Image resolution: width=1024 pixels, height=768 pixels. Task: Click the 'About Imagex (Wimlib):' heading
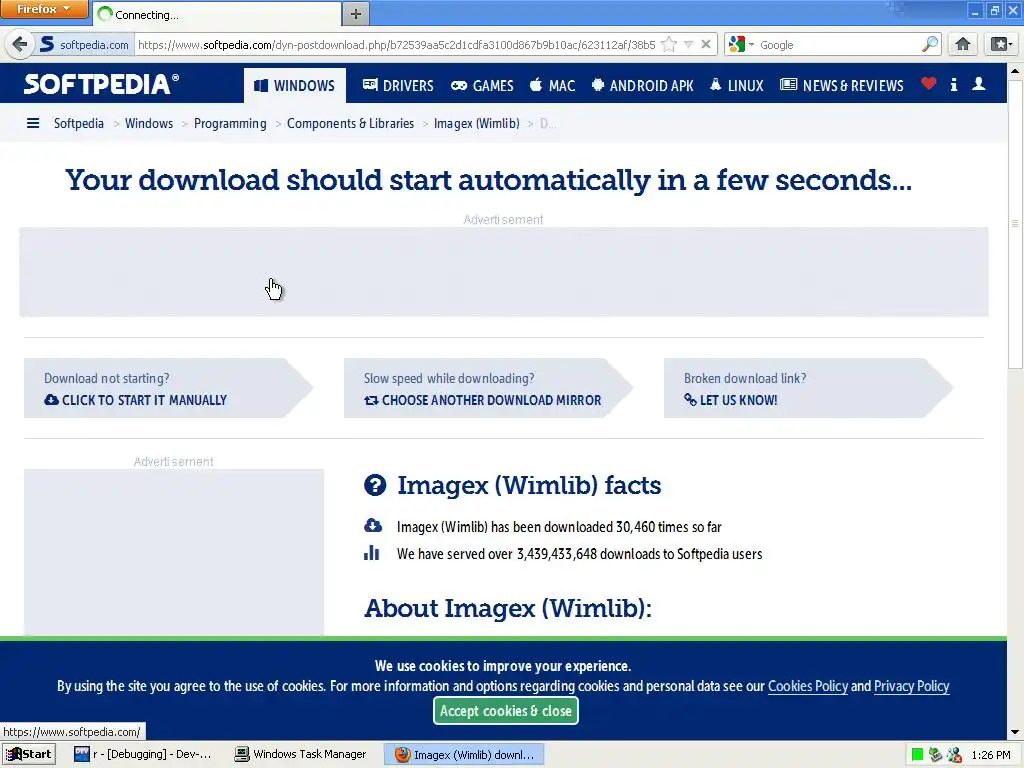[508, 608]
